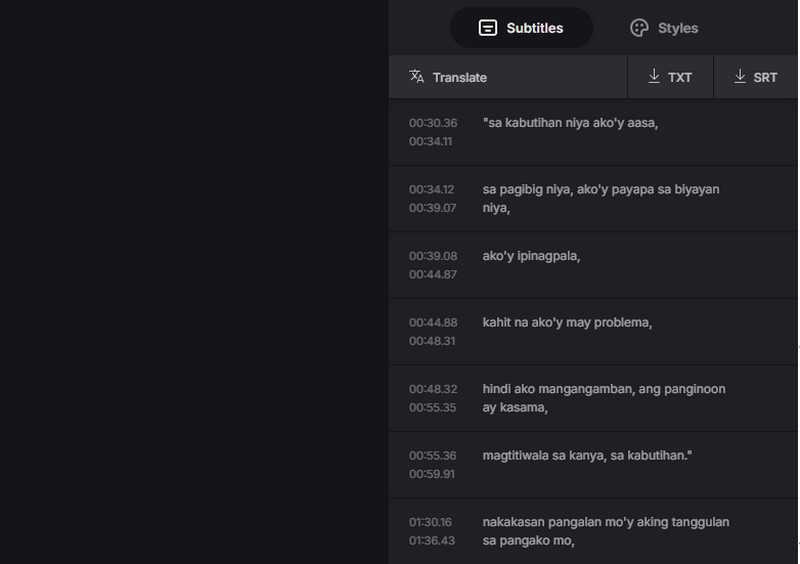Open the Styles tab
The width and height of the screenshot is (800, 564).
point(664,28)
